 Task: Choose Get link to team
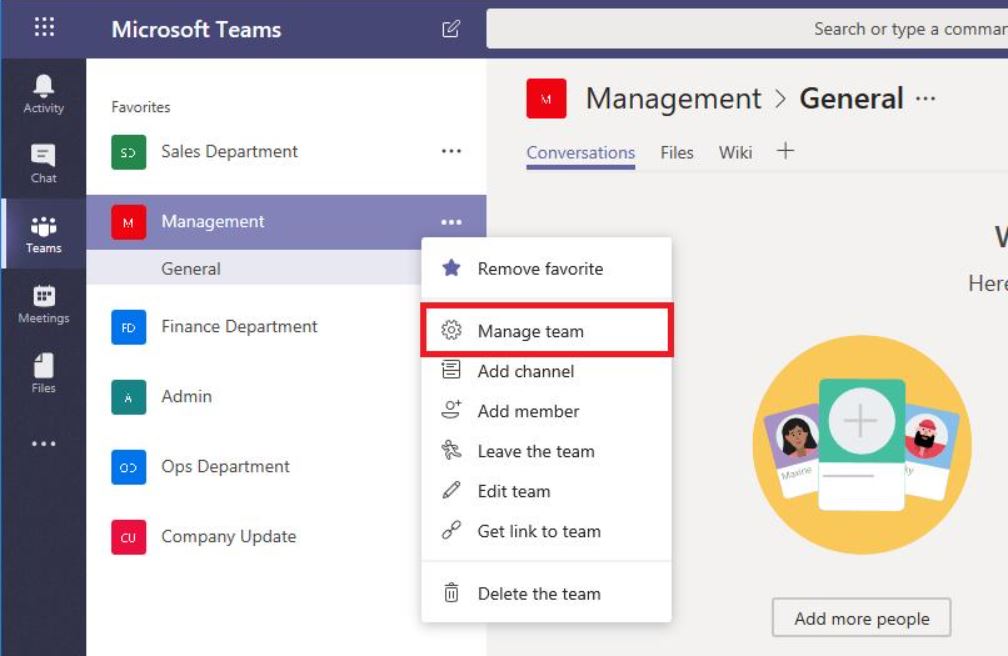pos(546,531)
